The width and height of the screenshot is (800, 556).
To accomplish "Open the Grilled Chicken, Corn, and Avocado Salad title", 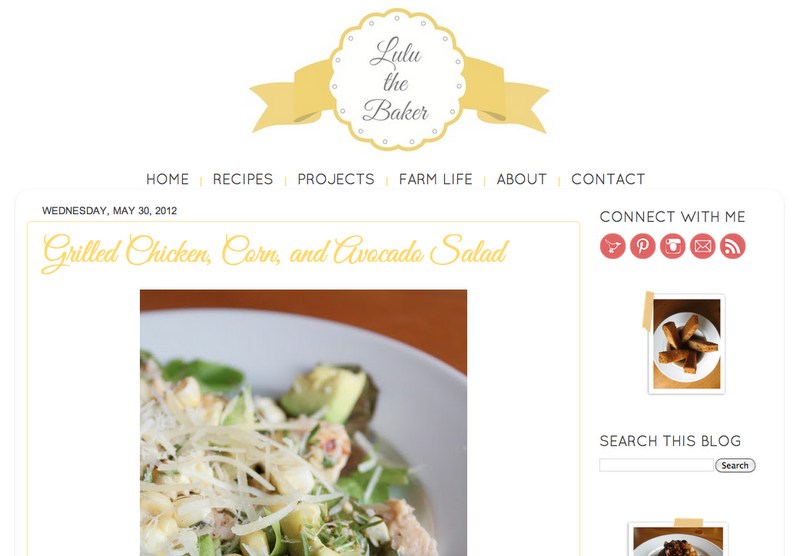I will tap(275, 252).
